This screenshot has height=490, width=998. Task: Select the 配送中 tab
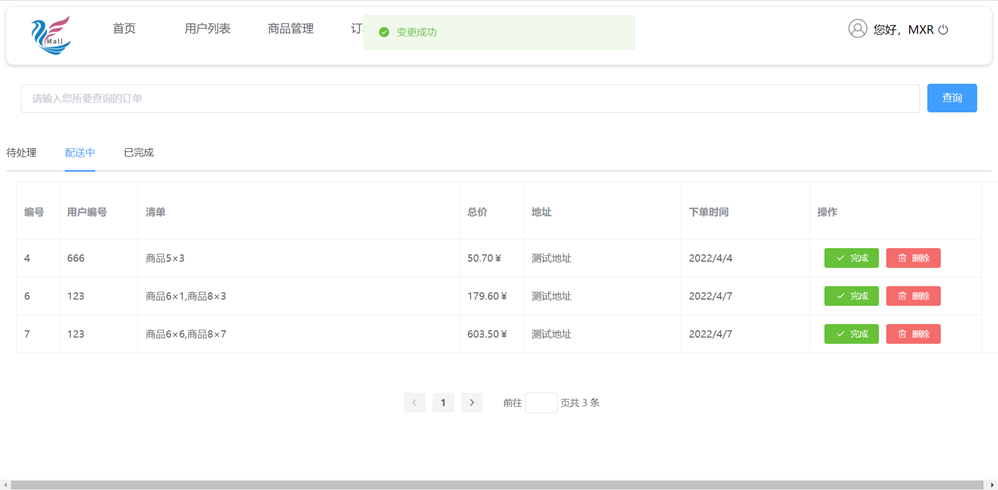pyautogui.click(x=80, y=153)
